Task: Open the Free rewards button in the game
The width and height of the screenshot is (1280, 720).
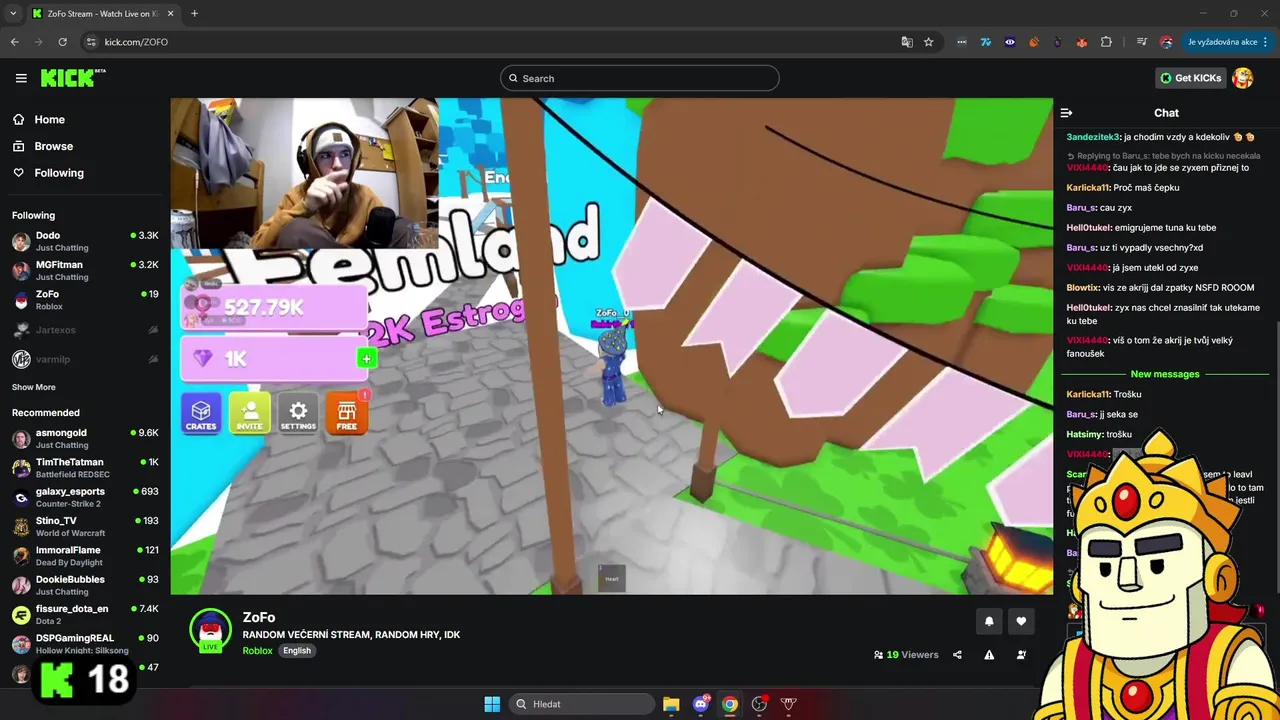Action: pyautogui.click(x=347, y=413)
